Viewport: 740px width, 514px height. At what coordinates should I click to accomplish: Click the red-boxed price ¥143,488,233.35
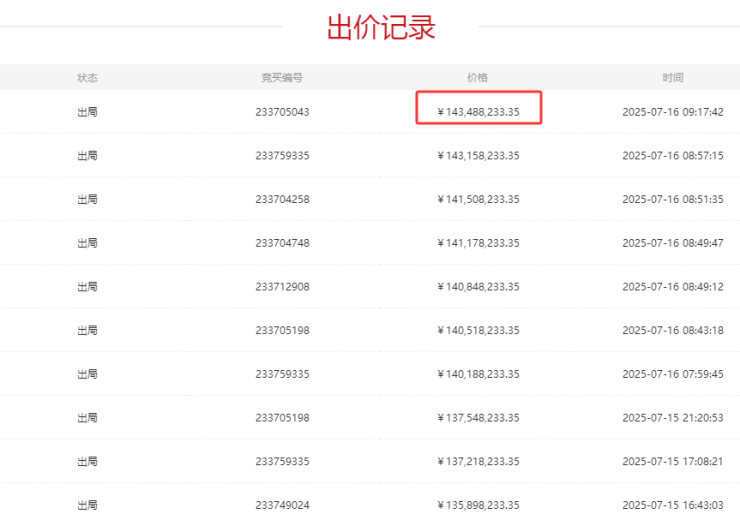479,112
